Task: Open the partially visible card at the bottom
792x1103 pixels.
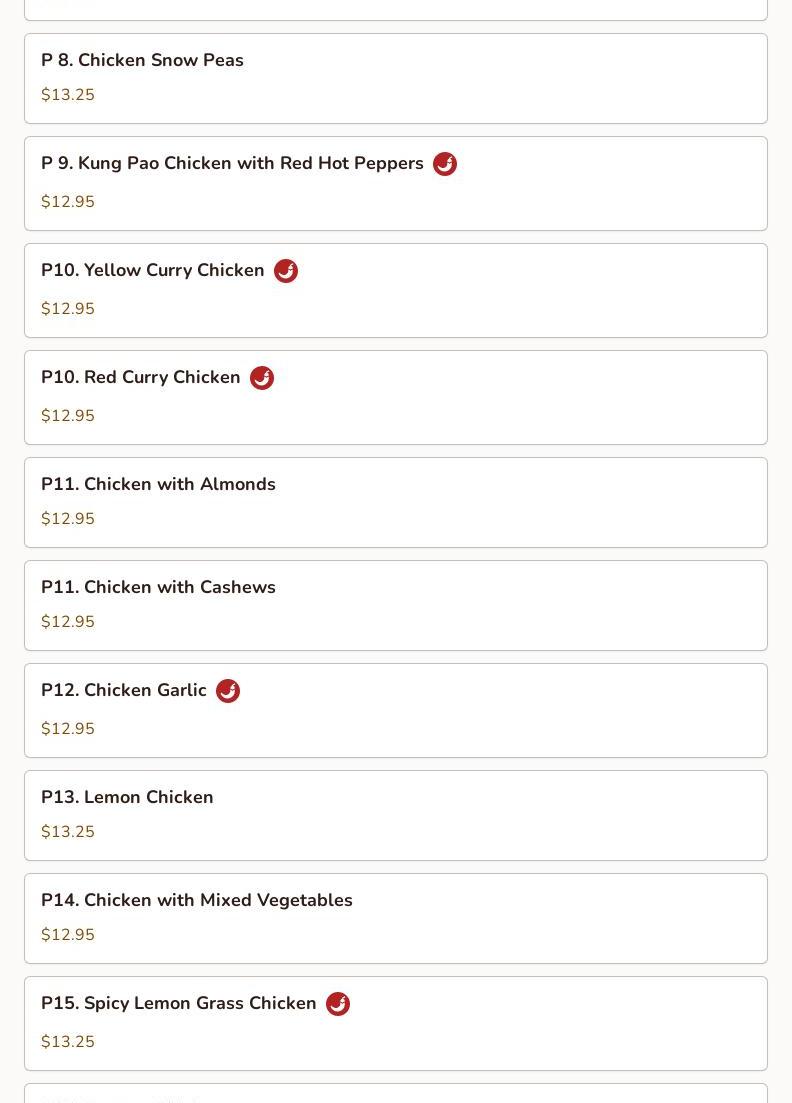Action: 396,1093
